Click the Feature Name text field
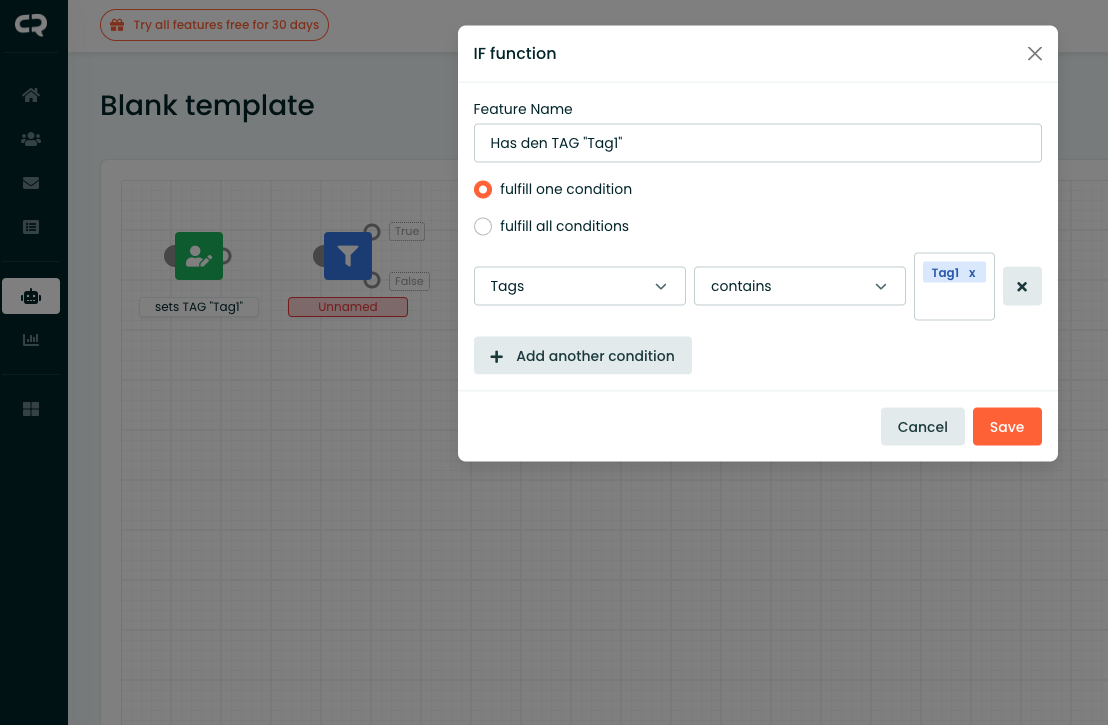The image size is (1108, 725). click(x=757, y=143)
